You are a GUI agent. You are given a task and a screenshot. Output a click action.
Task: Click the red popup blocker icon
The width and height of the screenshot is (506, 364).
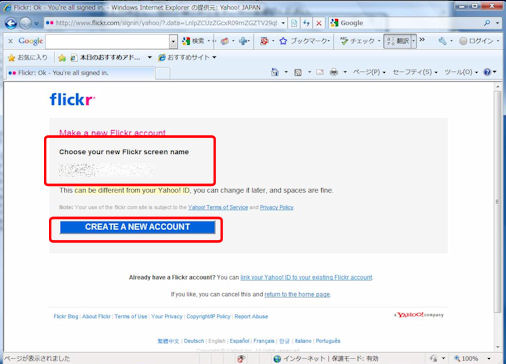264,41
